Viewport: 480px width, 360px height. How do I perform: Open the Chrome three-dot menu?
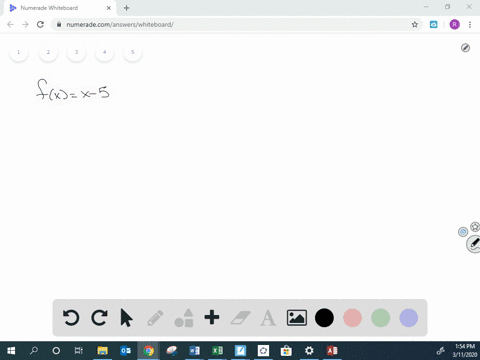[470, 24]
